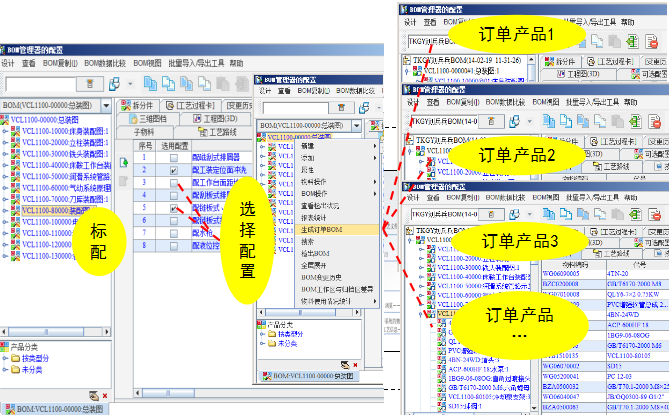Image resolution: width=669 pixels, height=415 pixels.
Task: Toggle the checkbox in configuration row 1
Action: pos(174,158)
